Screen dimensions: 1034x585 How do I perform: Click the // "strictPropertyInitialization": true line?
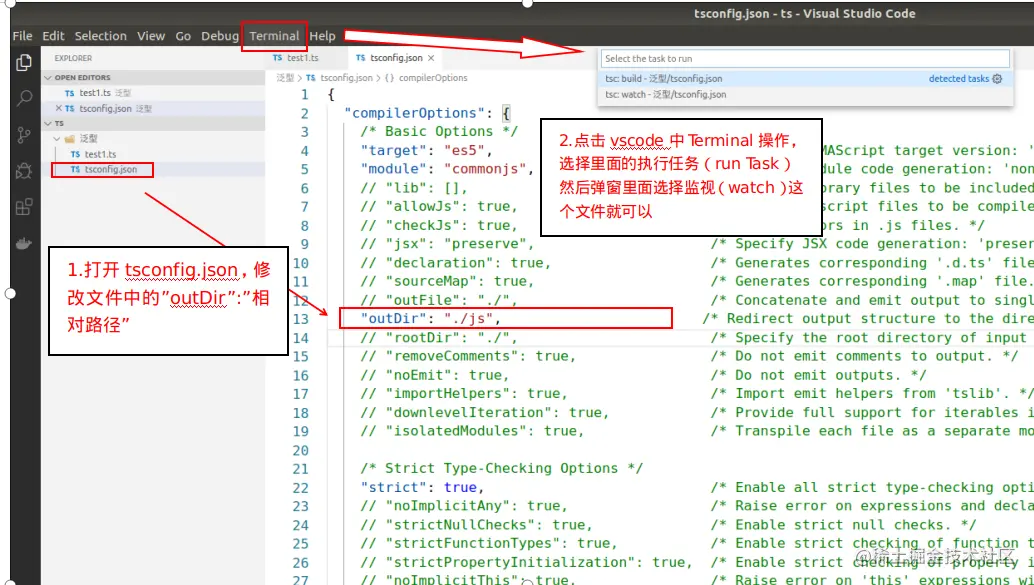526,563
